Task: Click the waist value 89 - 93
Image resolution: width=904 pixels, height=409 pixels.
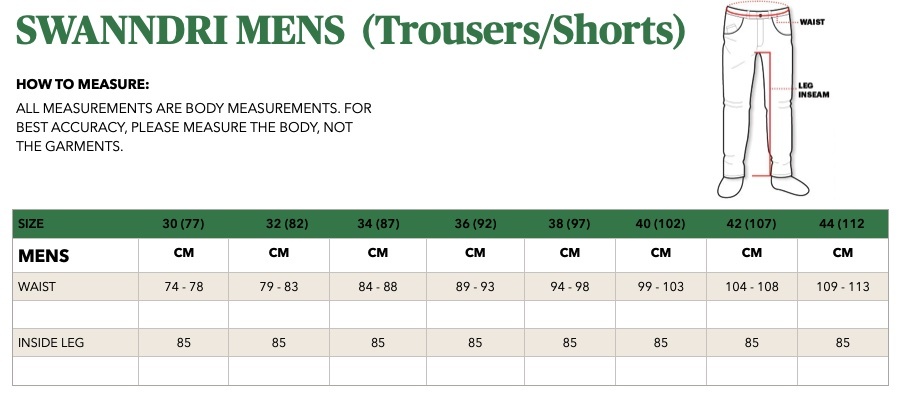Action: click(x=475, y=287)
